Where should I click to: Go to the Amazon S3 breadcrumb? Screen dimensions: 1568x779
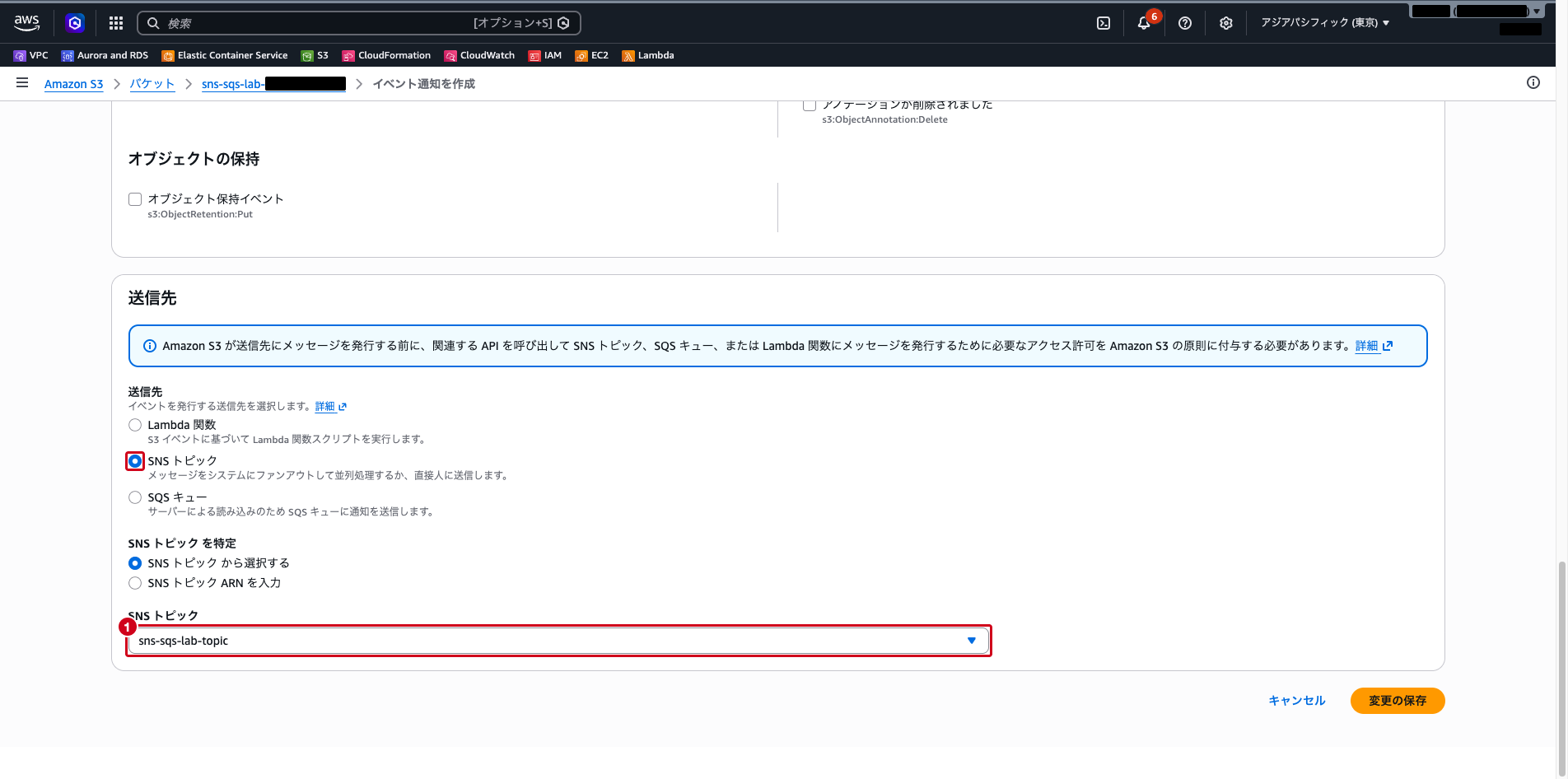tap(73, 84)
